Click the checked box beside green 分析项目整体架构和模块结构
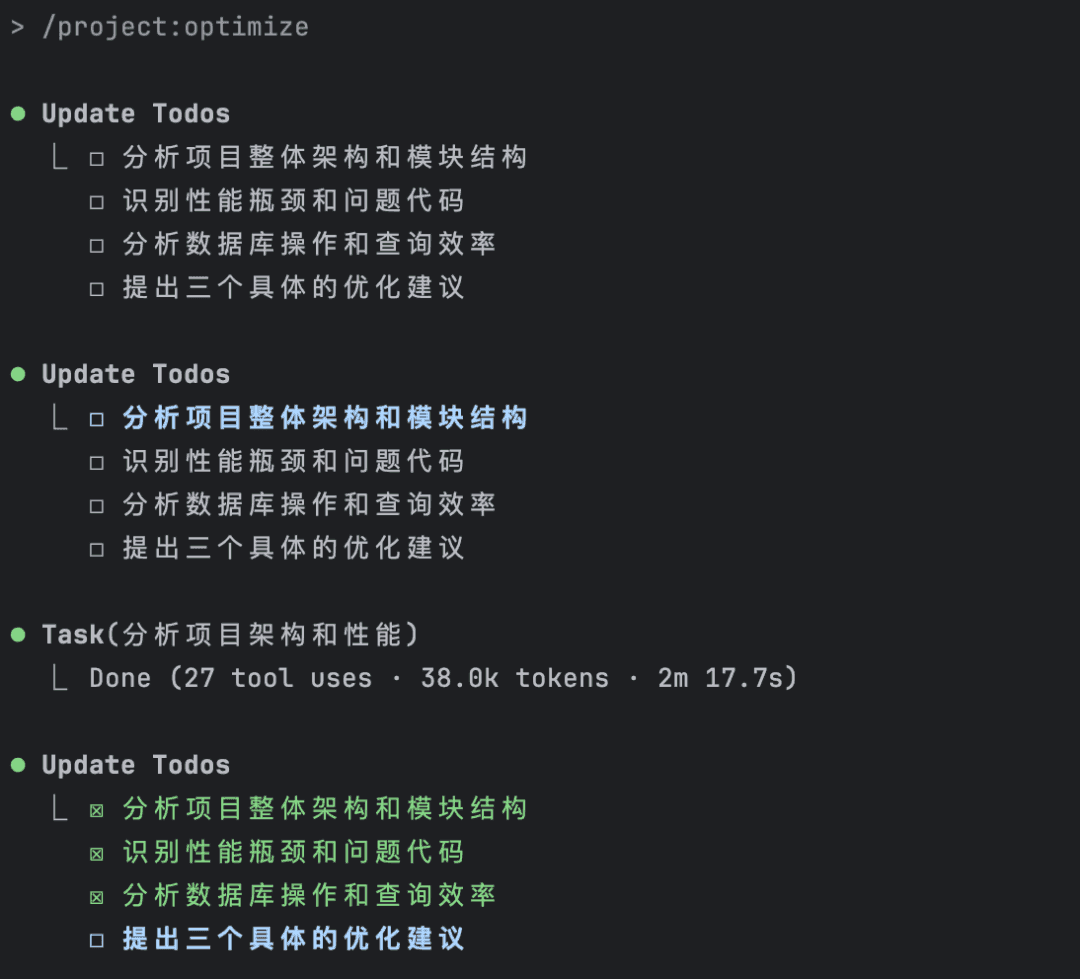The image size is (1080, 979). 97,810
